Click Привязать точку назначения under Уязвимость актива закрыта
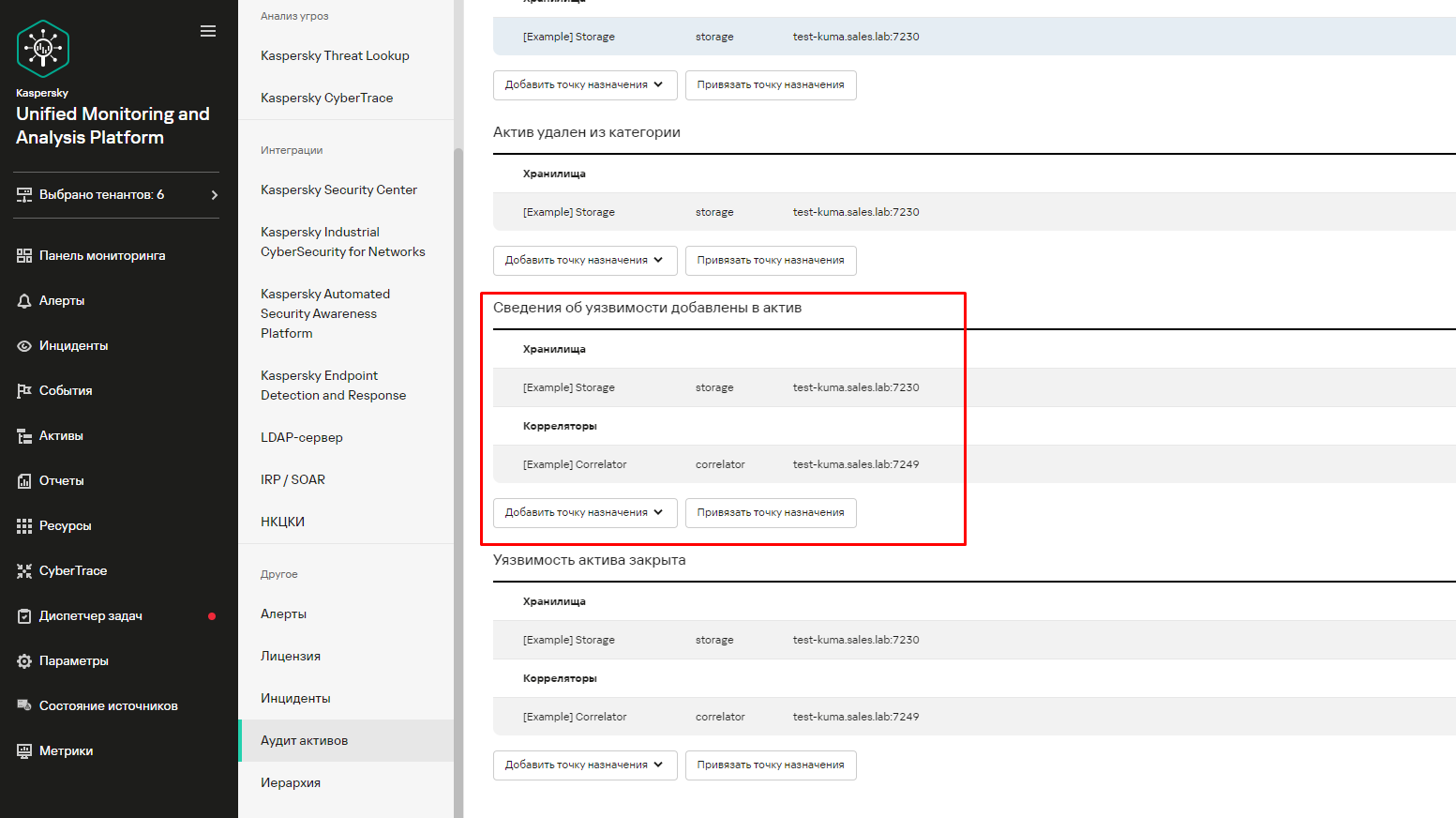This screenshot has height=818, width=1456. (771, 765)
